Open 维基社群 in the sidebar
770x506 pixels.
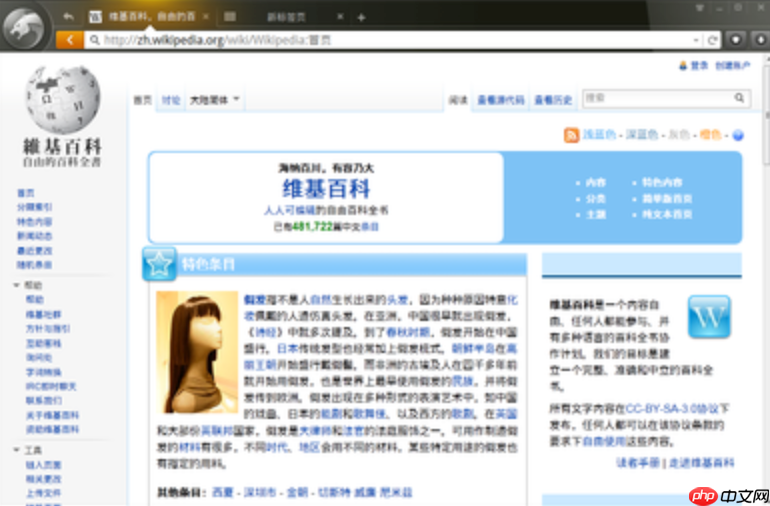pos(43,314)
